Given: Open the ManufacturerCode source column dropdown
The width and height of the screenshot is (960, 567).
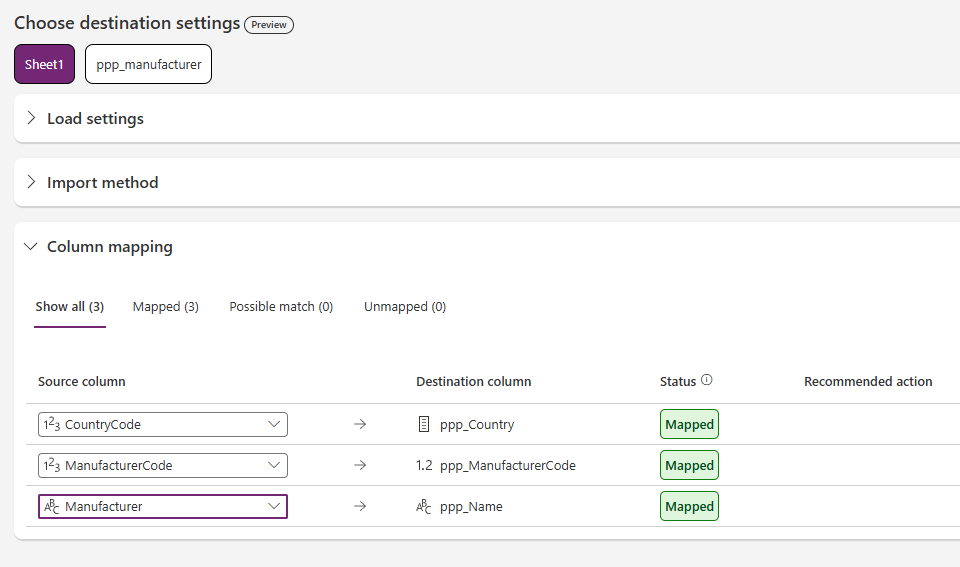Looking at the screenshot, I should point(274,465).
